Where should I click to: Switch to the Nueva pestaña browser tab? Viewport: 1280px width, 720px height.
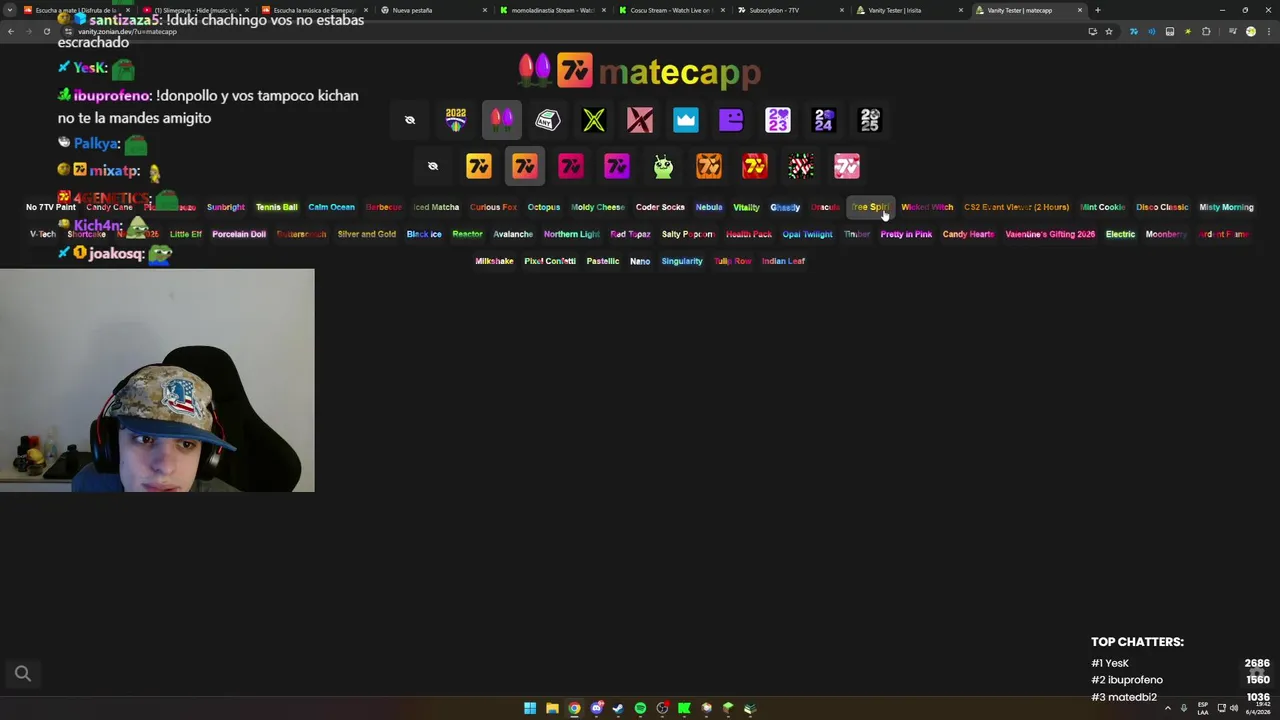coord(434,10)
